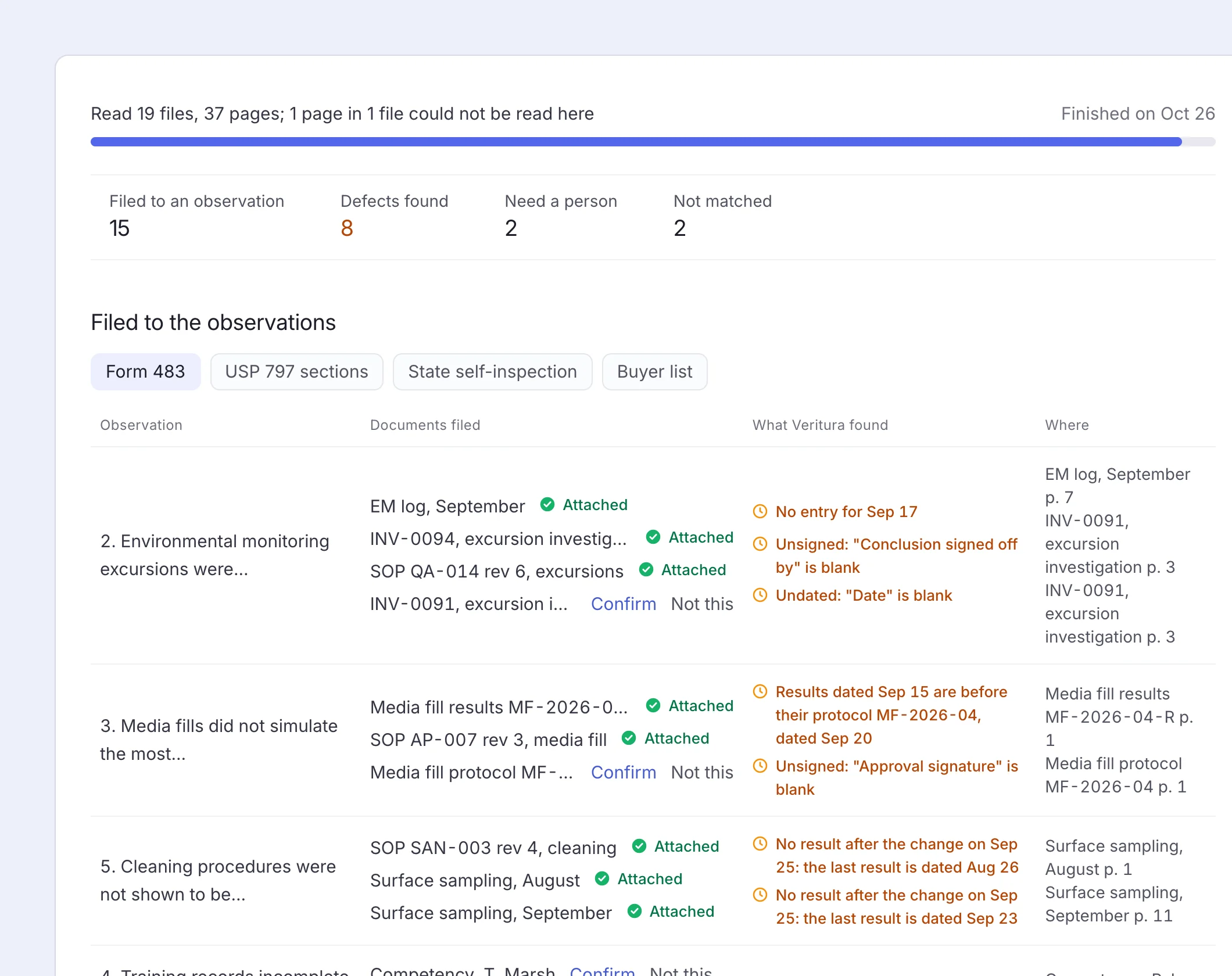Click the Need a person count
The height and width of the screenshot is (976, 1232).
[511, 228]
